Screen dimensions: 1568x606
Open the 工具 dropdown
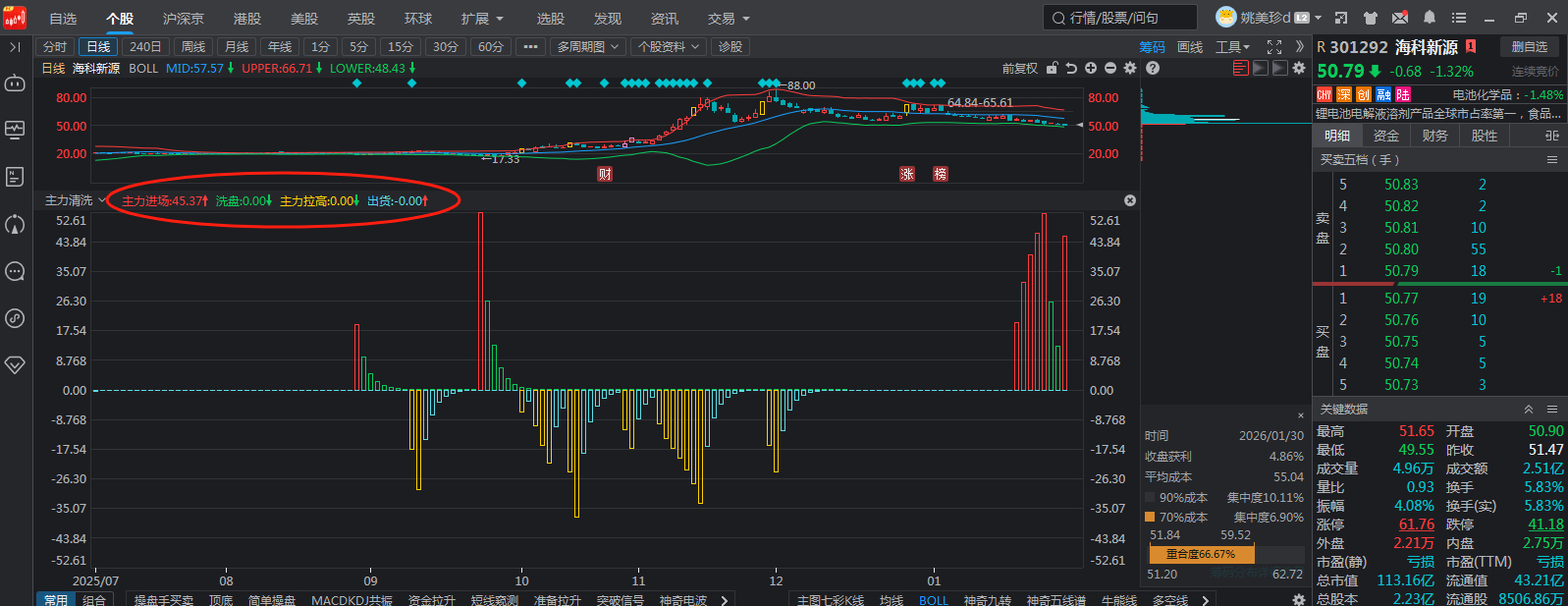1232,47
